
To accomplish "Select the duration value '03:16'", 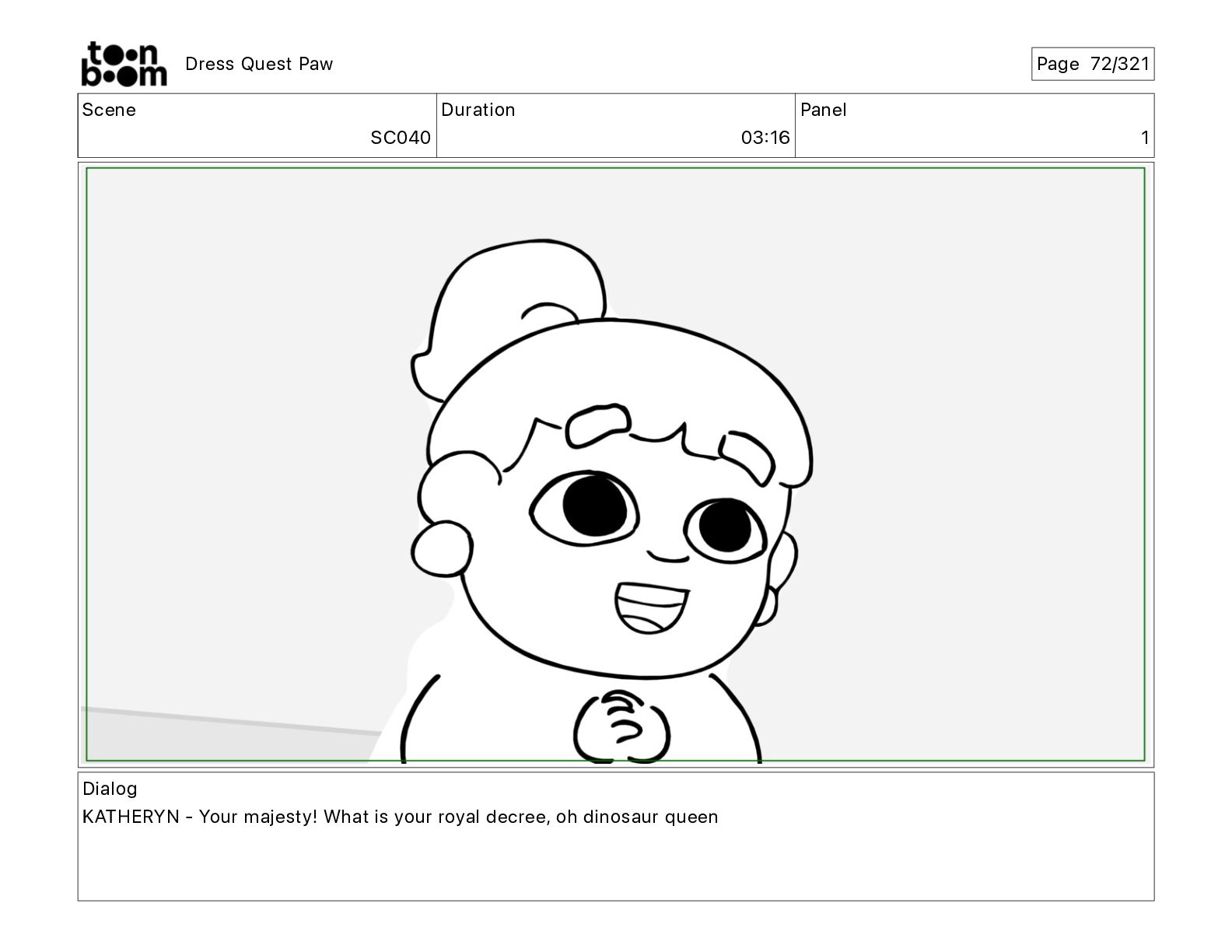I will [765, 138].
